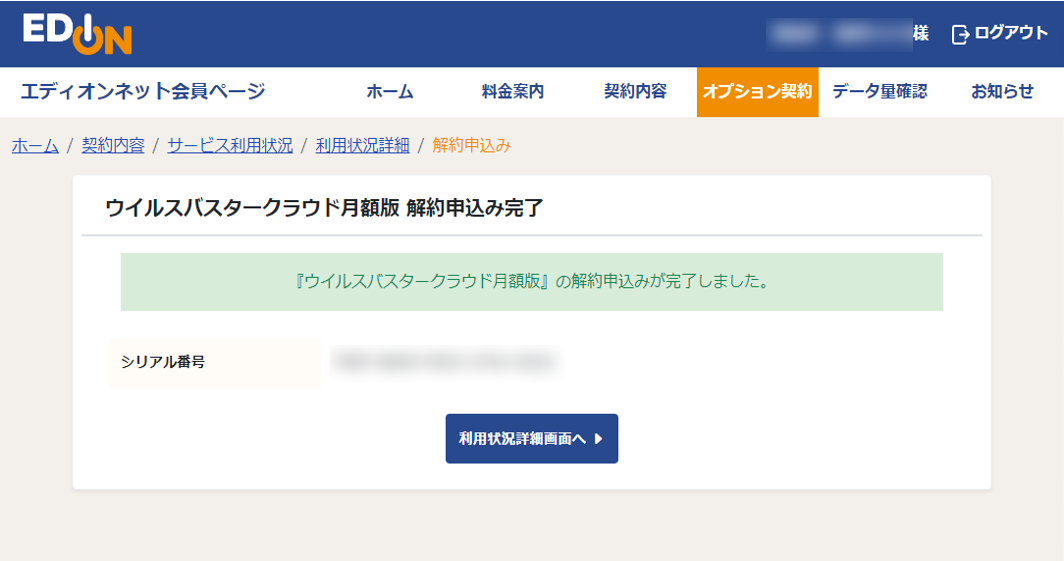Screen dimensions: 1064x561
Task: Click the 利用状況詳細画面へ button
Action: [532, 439]
